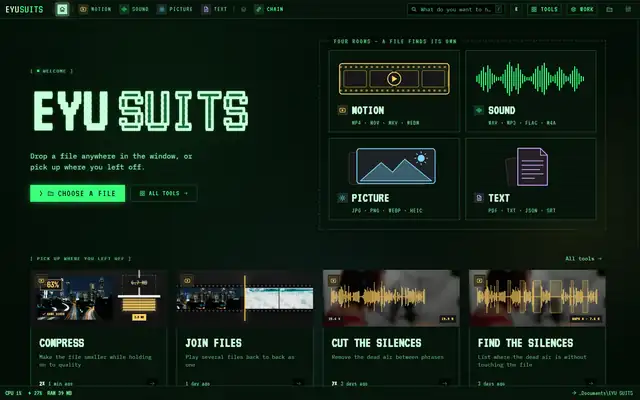Click the last icon right of the folder
The width and height of the screenshot is (640, 400).
(628, 9)
